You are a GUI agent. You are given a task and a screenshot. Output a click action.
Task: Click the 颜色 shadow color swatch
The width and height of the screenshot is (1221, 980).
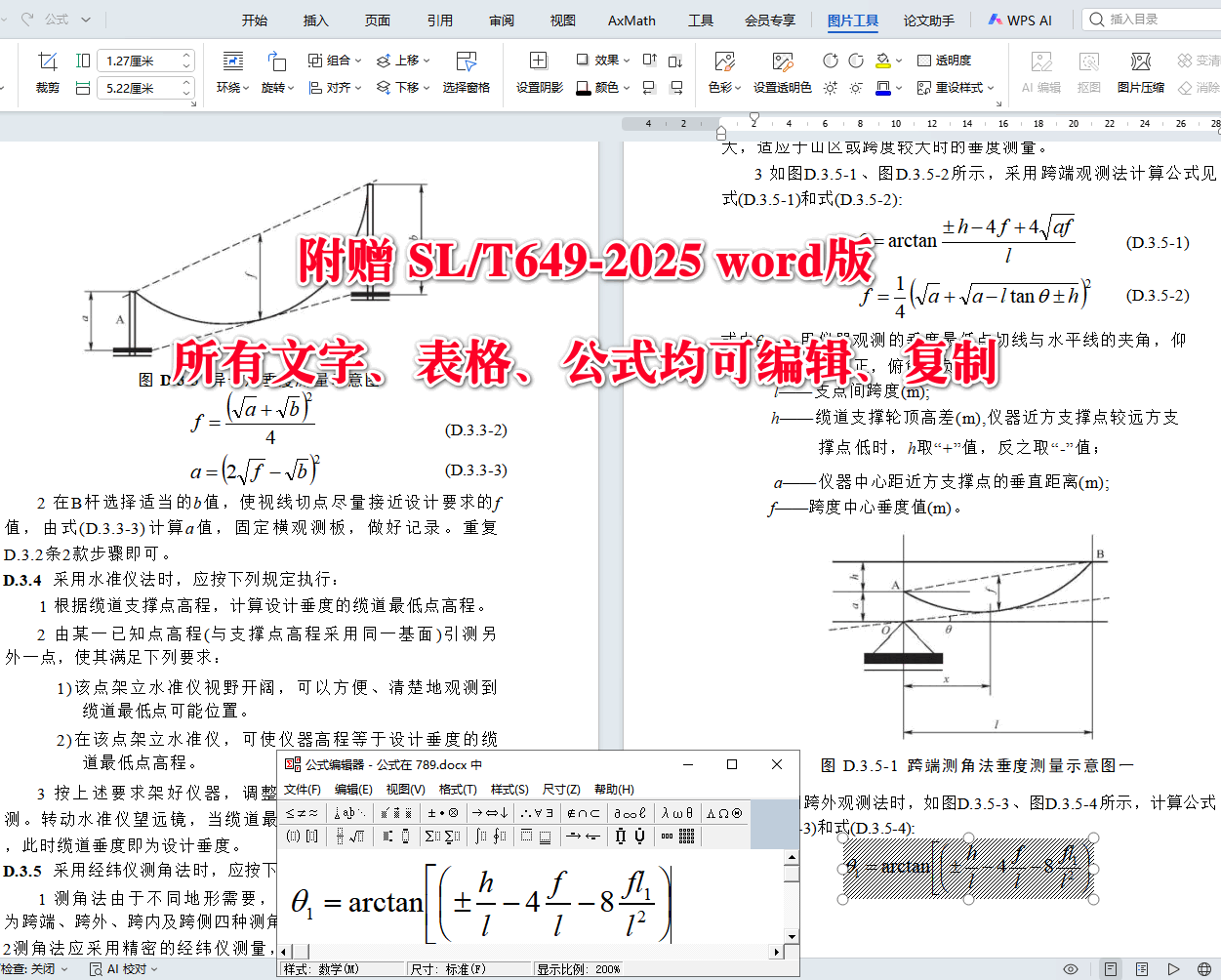pyautogui.click(x=584, y=88)
